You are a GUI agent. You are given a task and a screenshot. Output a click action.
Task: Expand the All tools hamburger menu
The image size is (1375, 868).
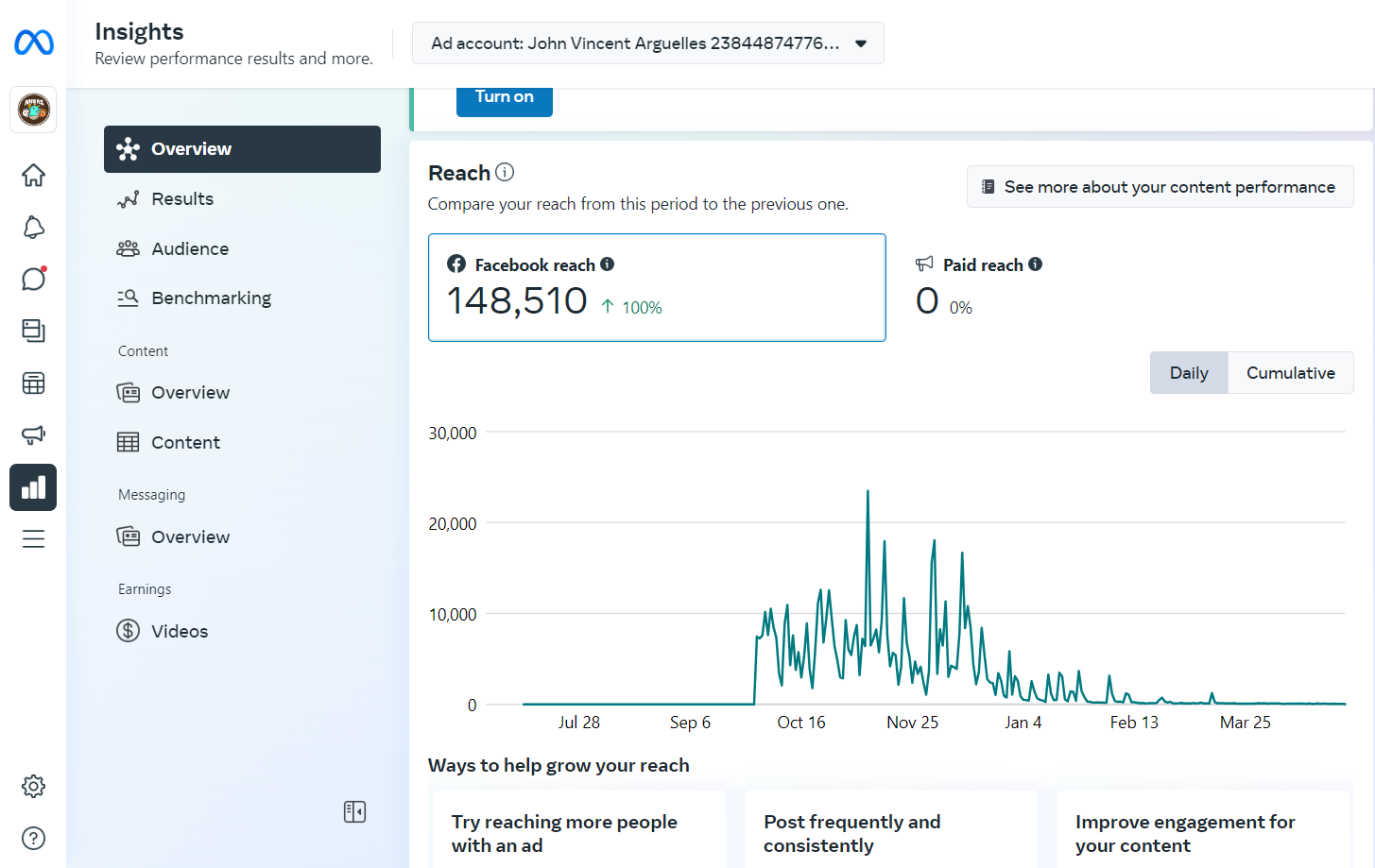point(33,539)
